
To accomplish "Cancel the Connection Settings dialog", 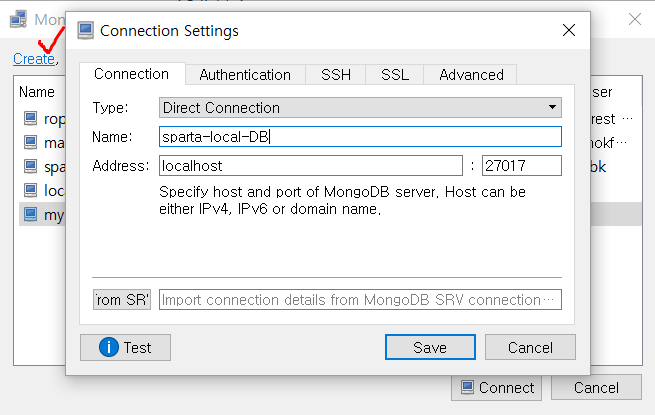I will pos(530,347).
